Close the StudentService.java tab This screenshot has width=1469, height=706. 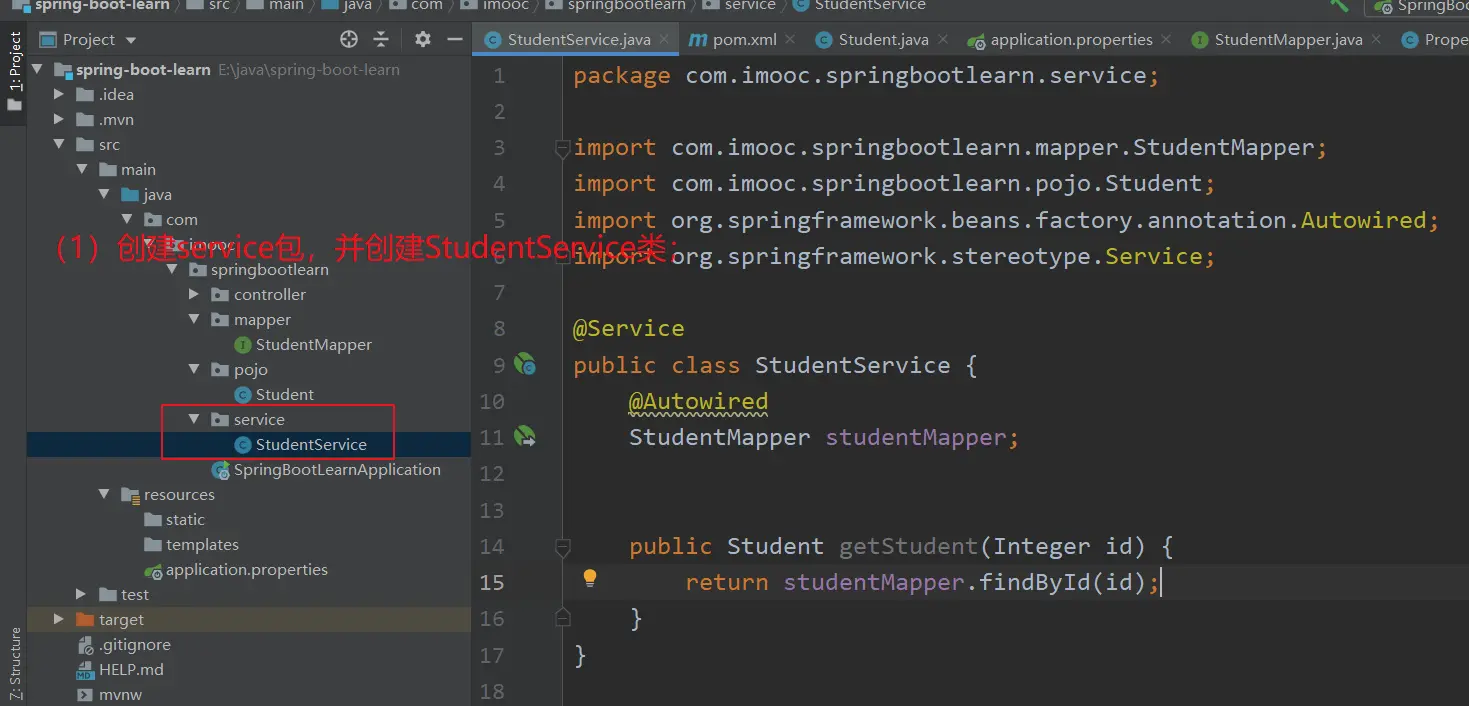coord(664,40)
